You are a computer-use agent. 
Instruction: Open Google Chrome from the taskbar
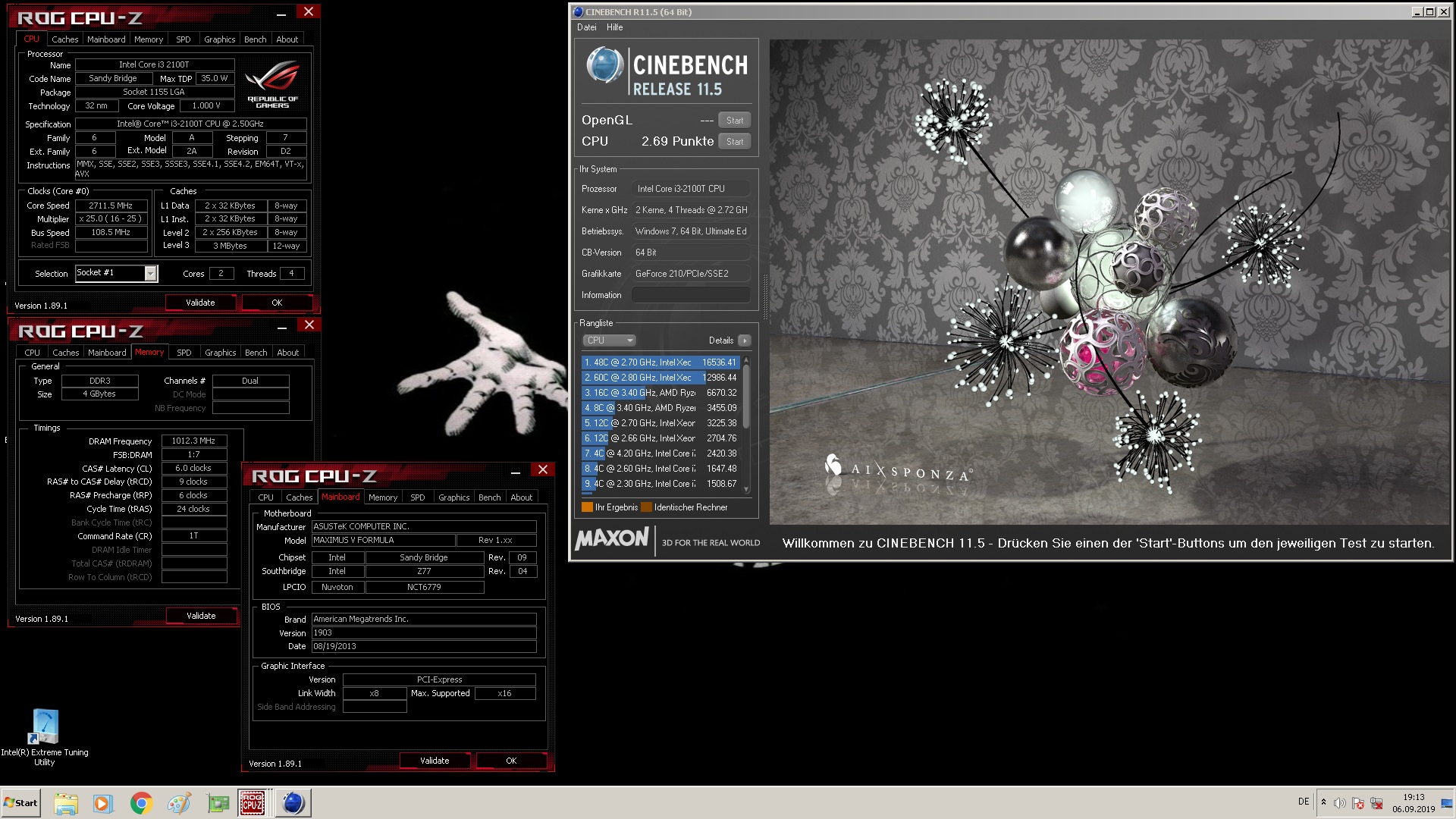(141, 803)
